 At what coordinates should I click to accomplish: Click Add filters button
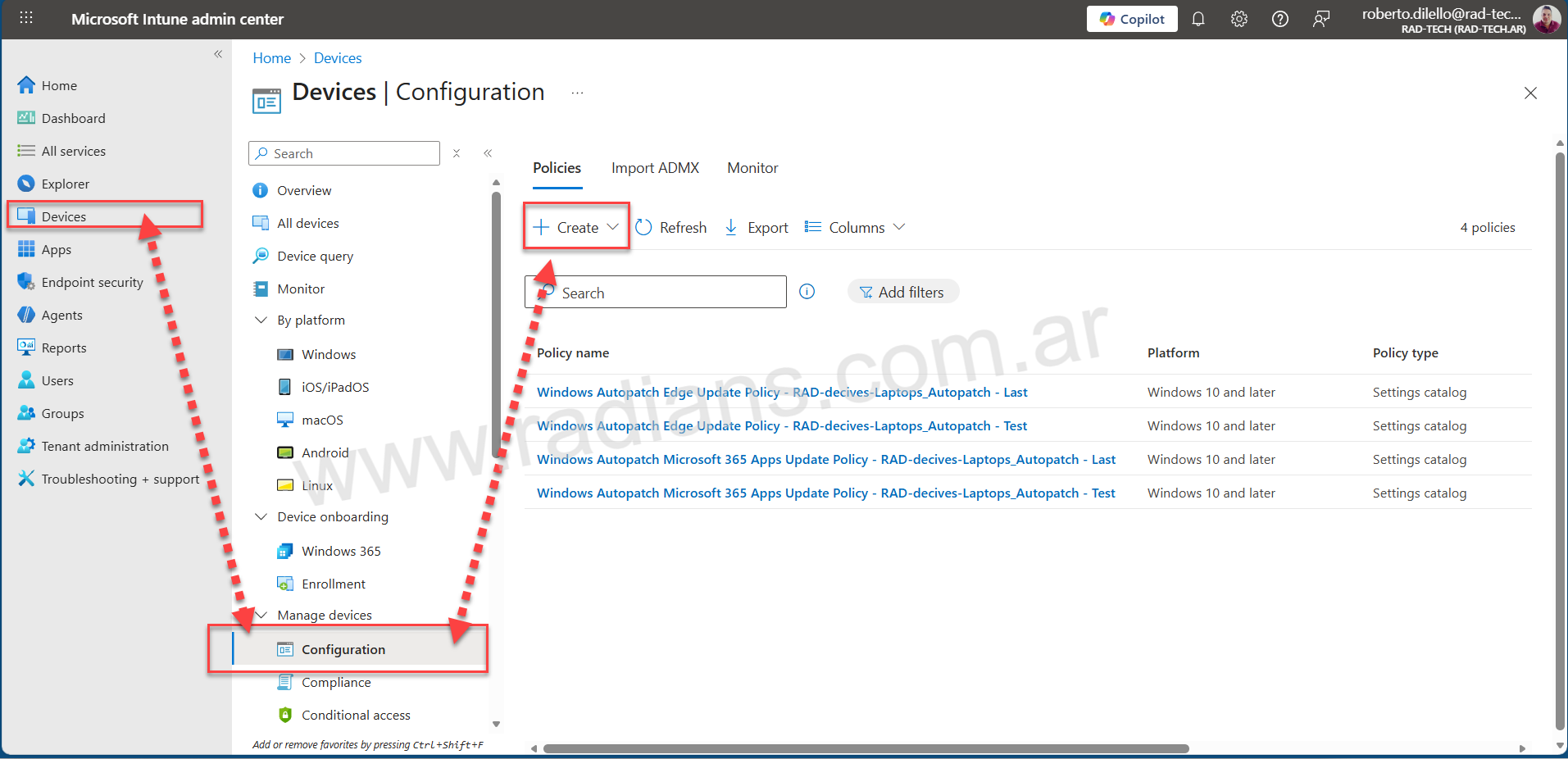[x=902, y=292]
